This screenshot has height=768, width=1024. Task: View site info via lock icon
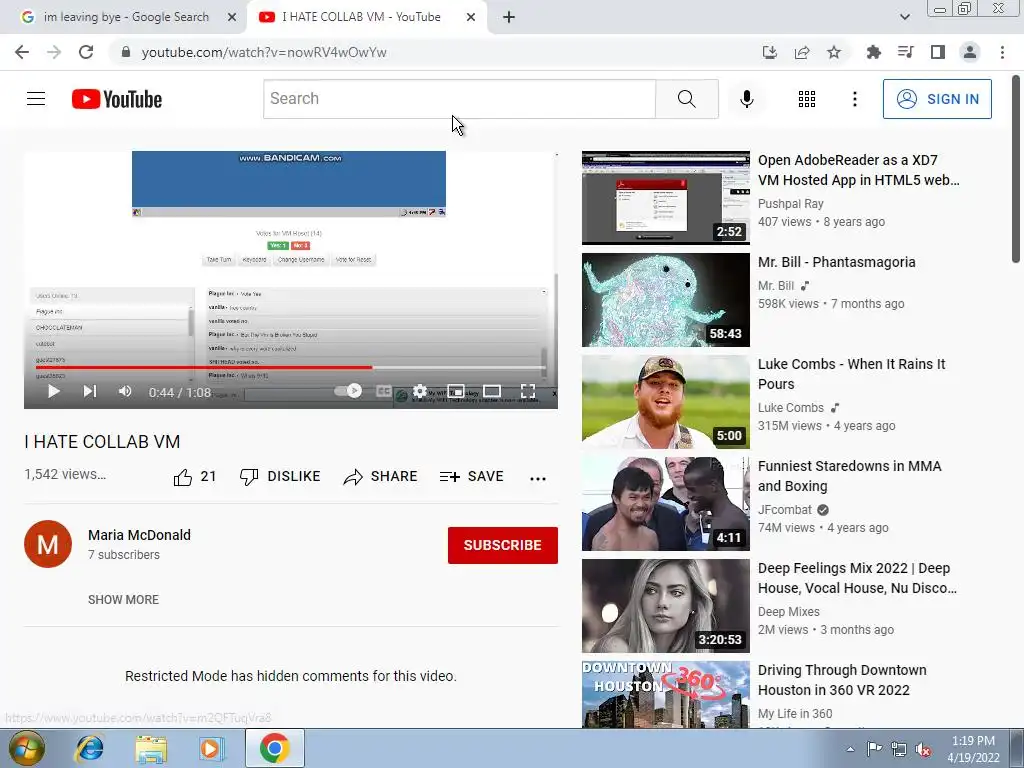pos(126,52)
